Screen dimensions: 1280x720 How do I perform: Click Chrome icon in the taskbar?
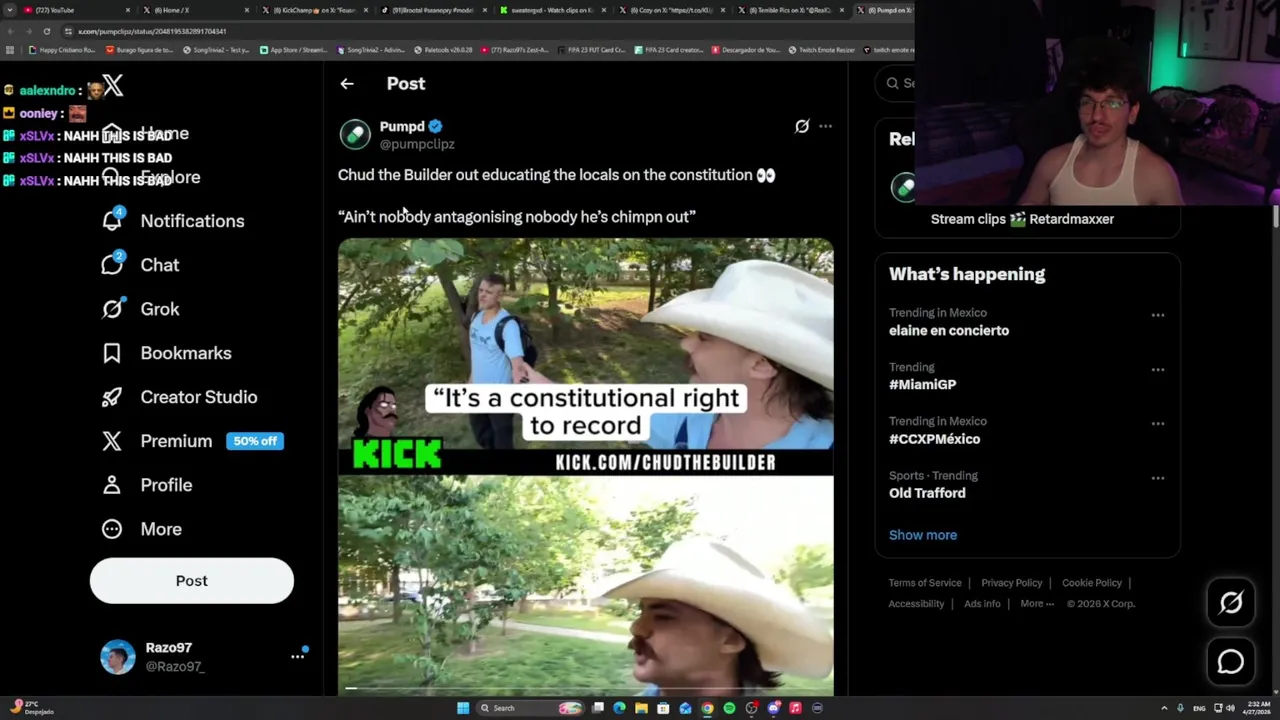707,708
